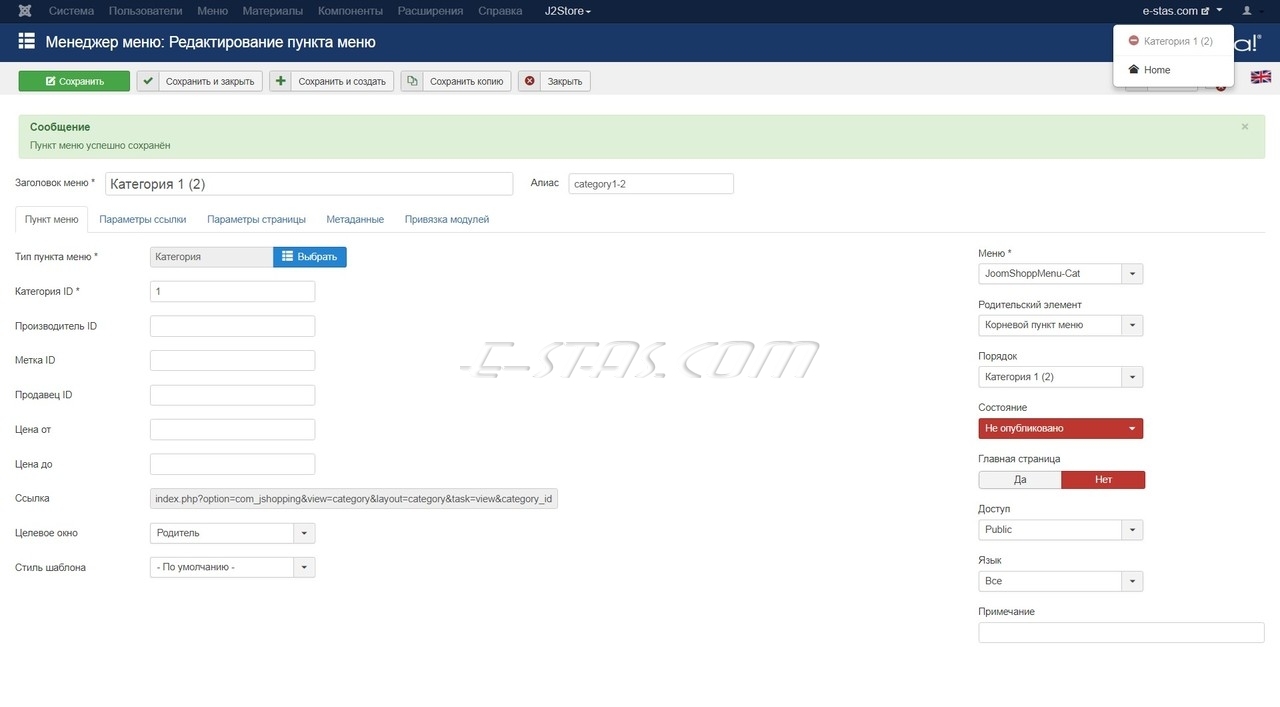Viewport: 1280px width, 707px height.
Task: Click the Цена от field
Action: pyautogui.click(x=232, y=429)
